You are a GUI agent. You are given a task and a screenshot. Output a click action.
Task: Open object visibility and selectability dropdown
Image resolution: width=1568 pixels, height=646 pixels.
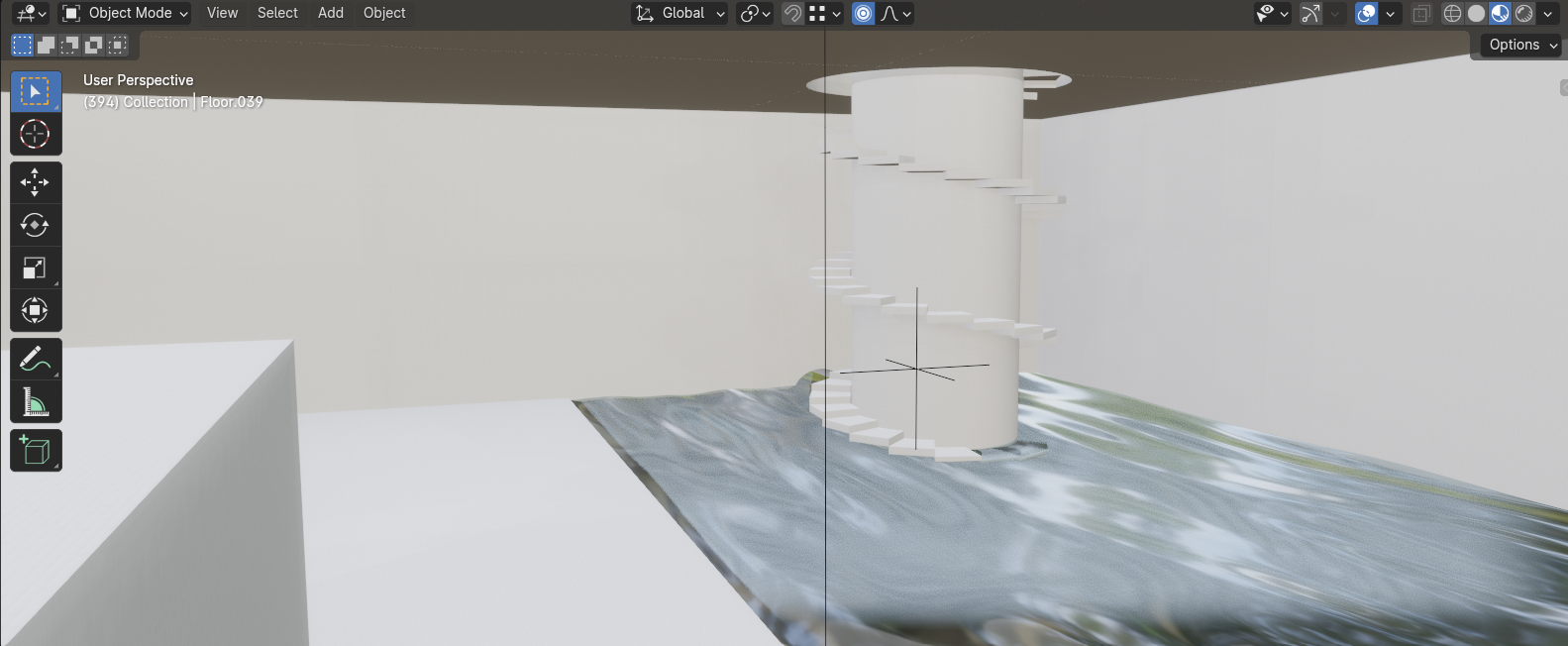(x=1272, y=13)
